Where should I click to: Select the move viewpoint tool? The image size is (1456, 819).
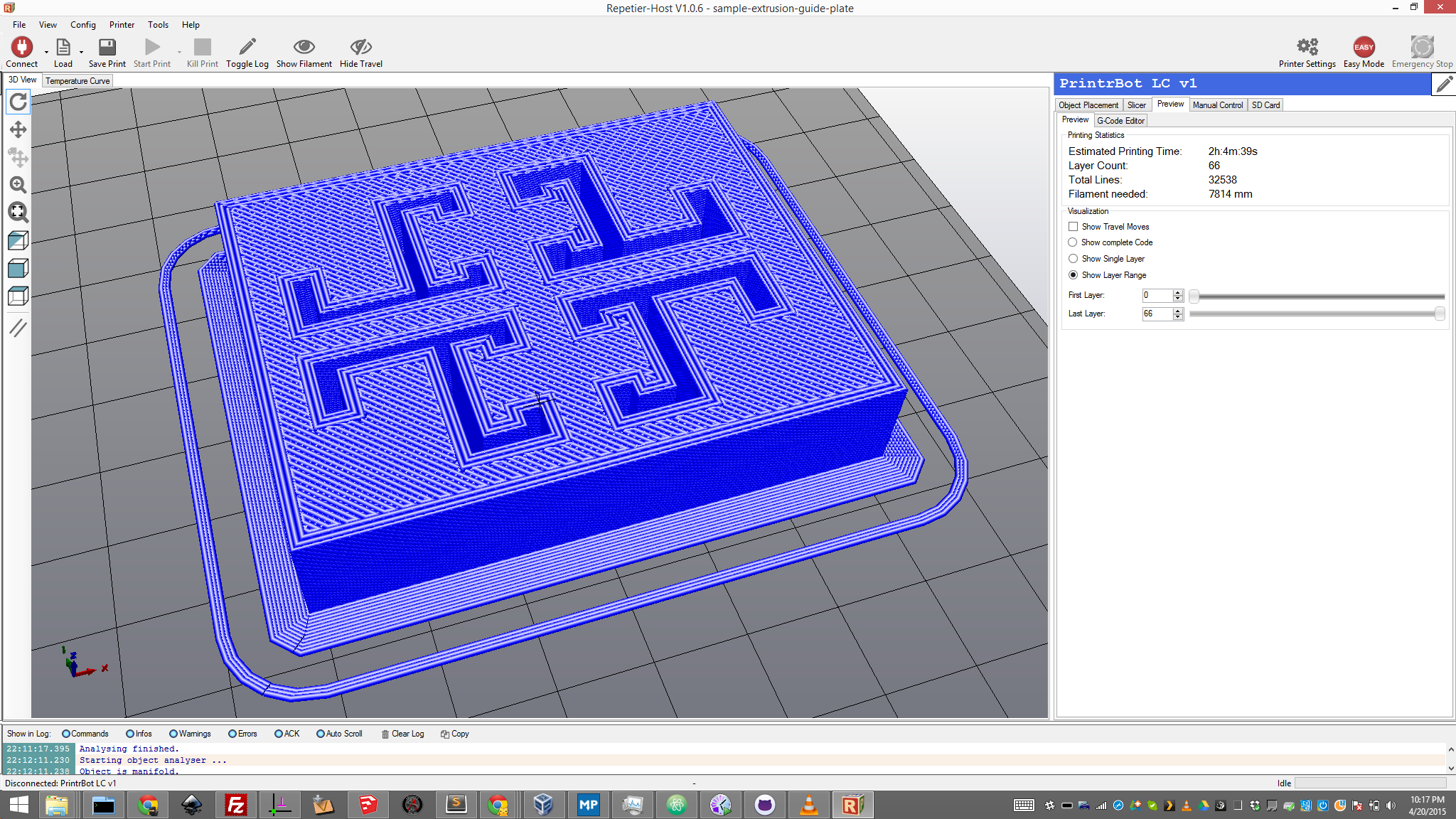pos(18,129)
